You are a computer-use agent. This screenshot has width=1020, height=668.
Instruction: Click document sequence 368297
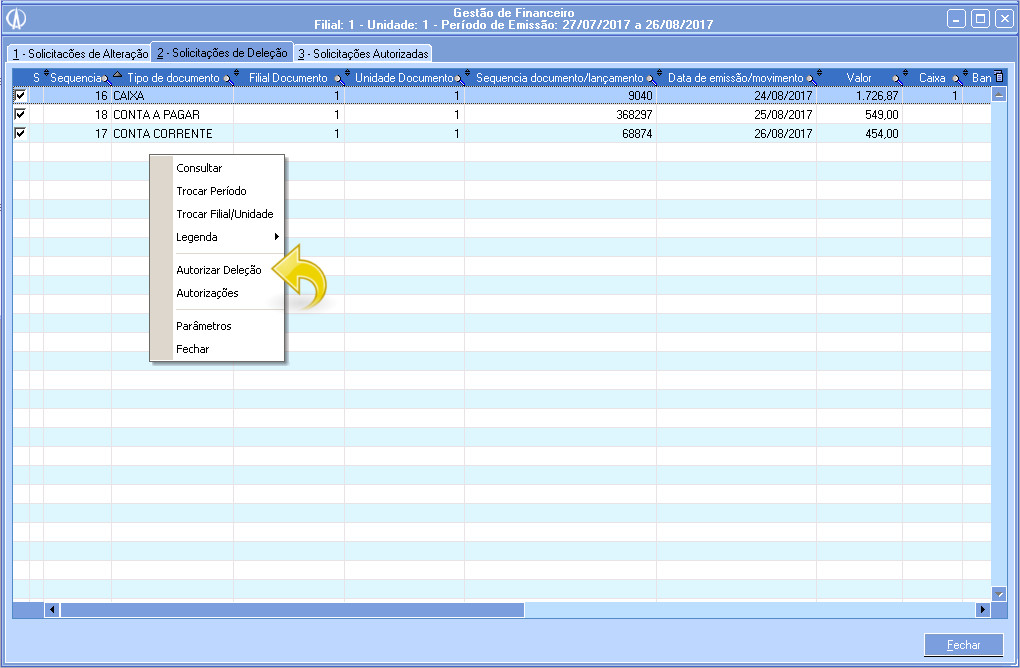pos(634,114)
